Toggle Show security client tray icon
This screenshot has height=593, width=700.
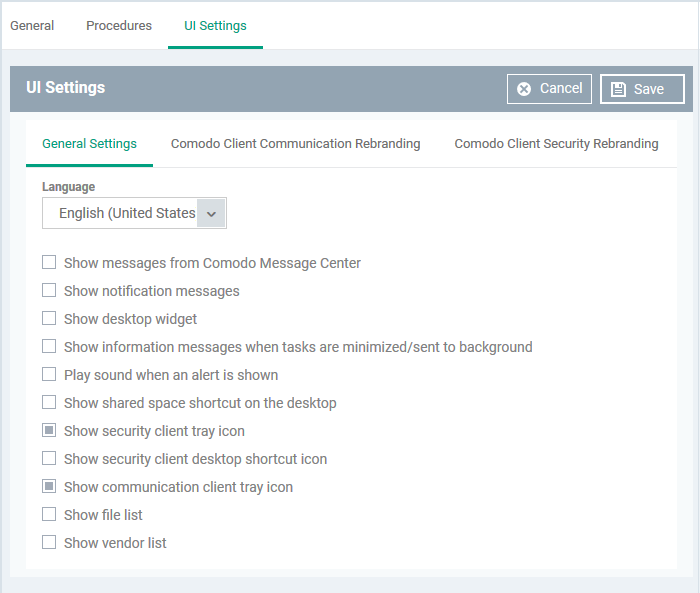[49, 430]
